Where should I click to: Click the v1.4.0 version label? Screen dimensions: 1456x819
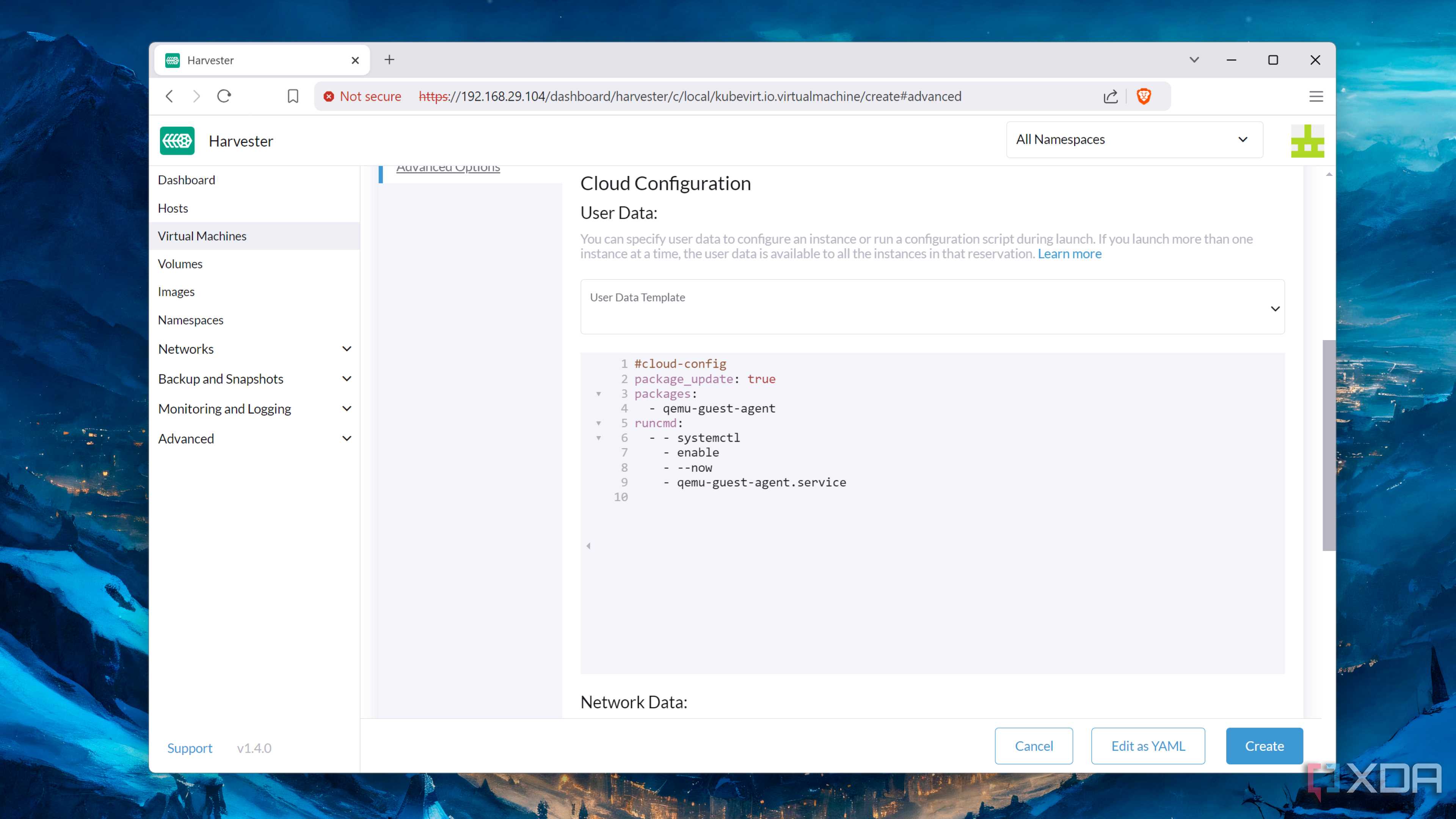[254, 748]
